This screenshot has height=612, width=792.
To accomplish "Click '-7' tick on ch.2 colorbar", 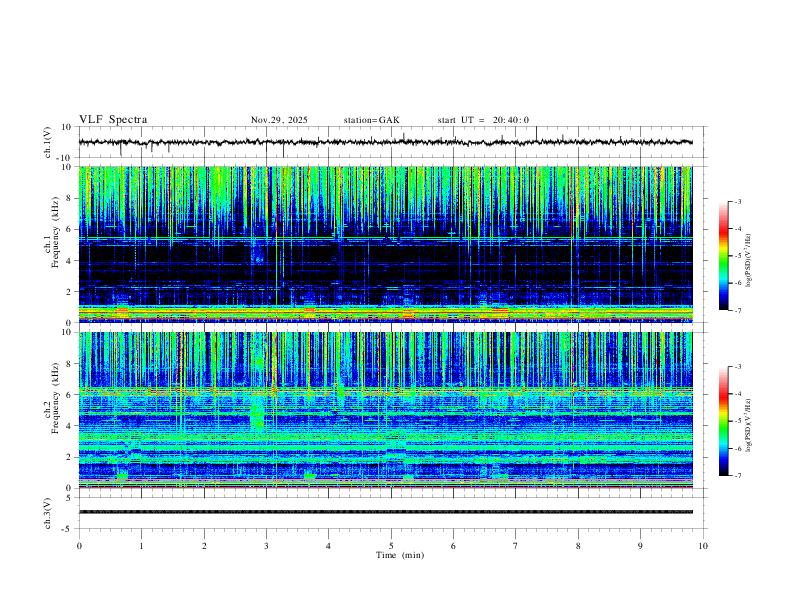I will (737, 476).
